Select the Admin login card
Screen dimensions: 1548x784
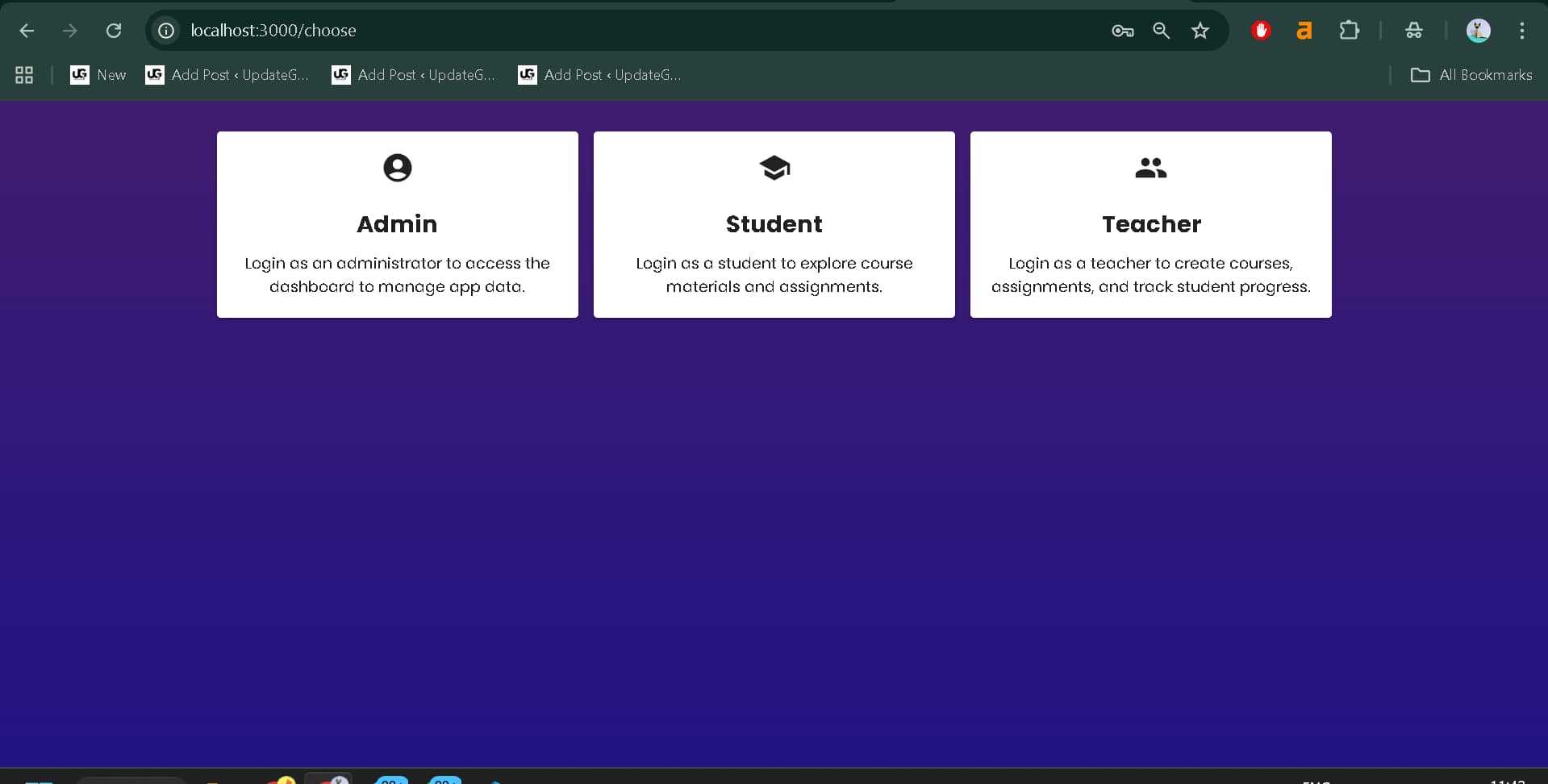click(x=397, y=224)
